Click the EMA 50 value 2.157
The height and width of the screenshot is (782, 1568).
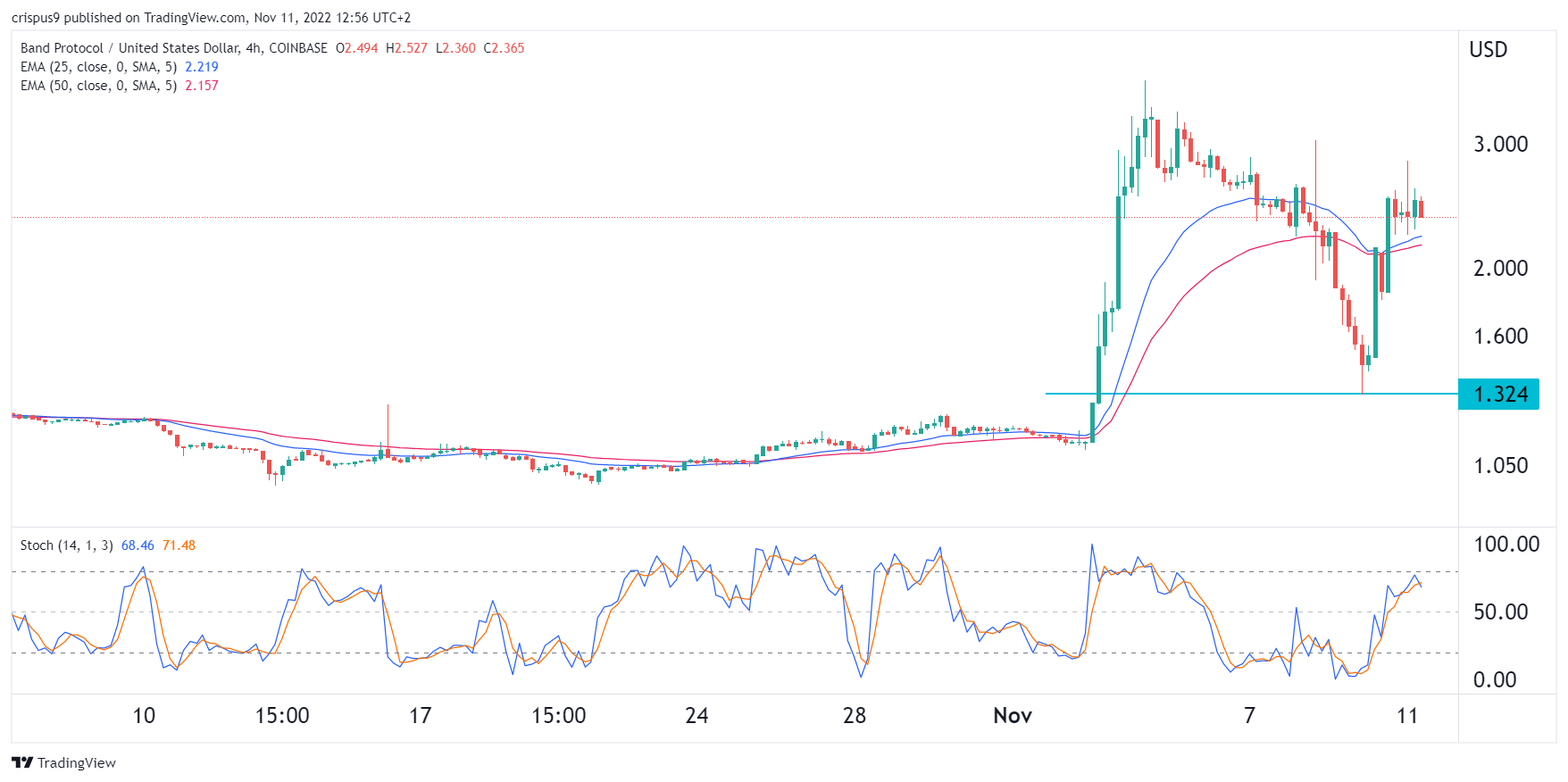pos(202,86)
